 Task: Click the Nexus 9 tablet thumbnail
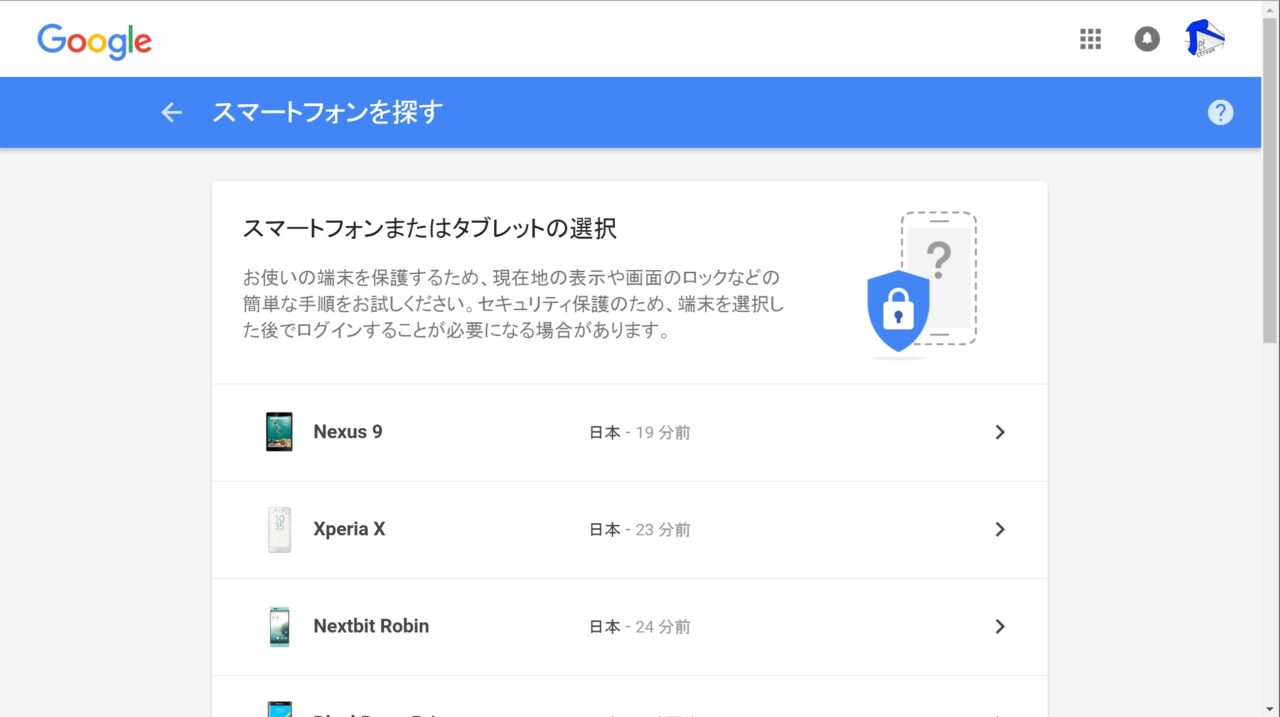coord(279,432)
